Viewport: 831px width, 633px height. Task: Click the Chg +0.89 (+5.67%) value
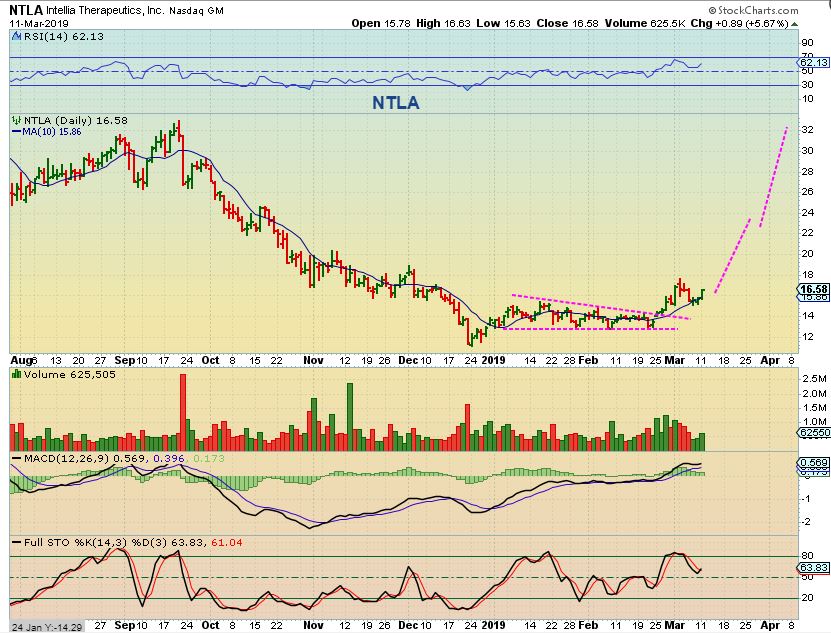pyautogui.click(x=740, y=23)
